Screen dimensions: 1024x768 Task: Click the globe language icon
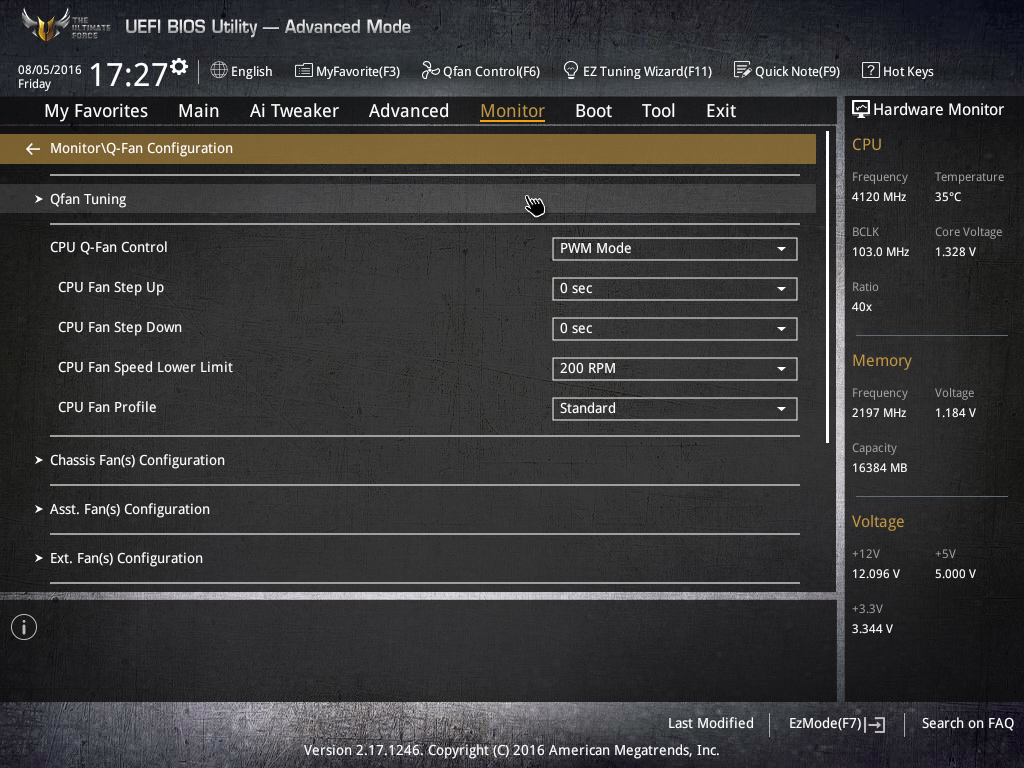tap(219, 71)
